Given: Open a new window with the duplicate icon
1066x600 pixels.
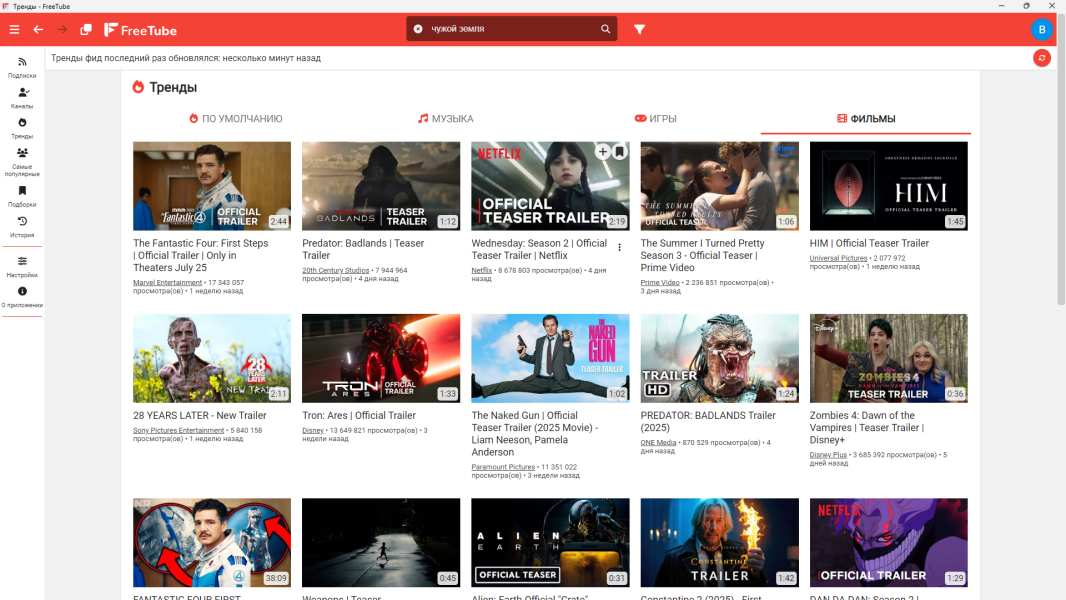Looking at the screenshot, I should (x=86, y=30).
